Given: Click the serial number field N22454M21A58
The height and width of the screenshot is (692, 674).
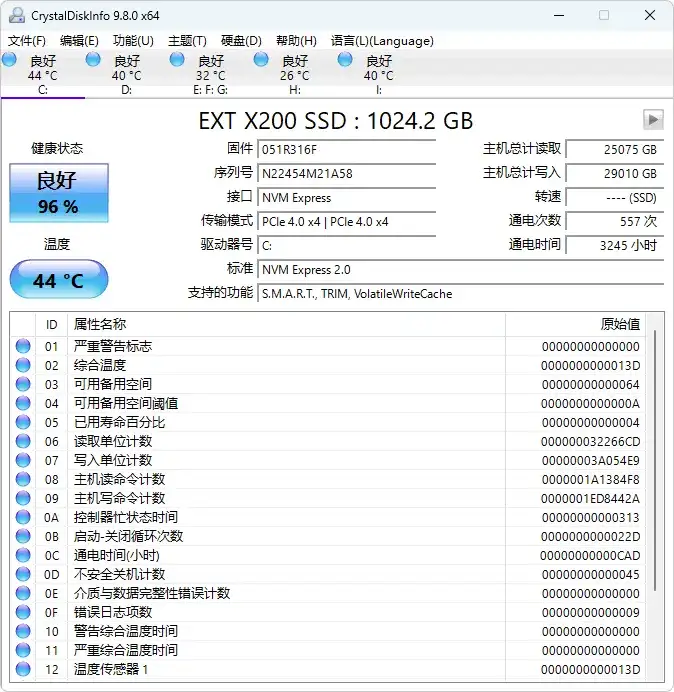Looking at the screenshot, I should 346,173.
